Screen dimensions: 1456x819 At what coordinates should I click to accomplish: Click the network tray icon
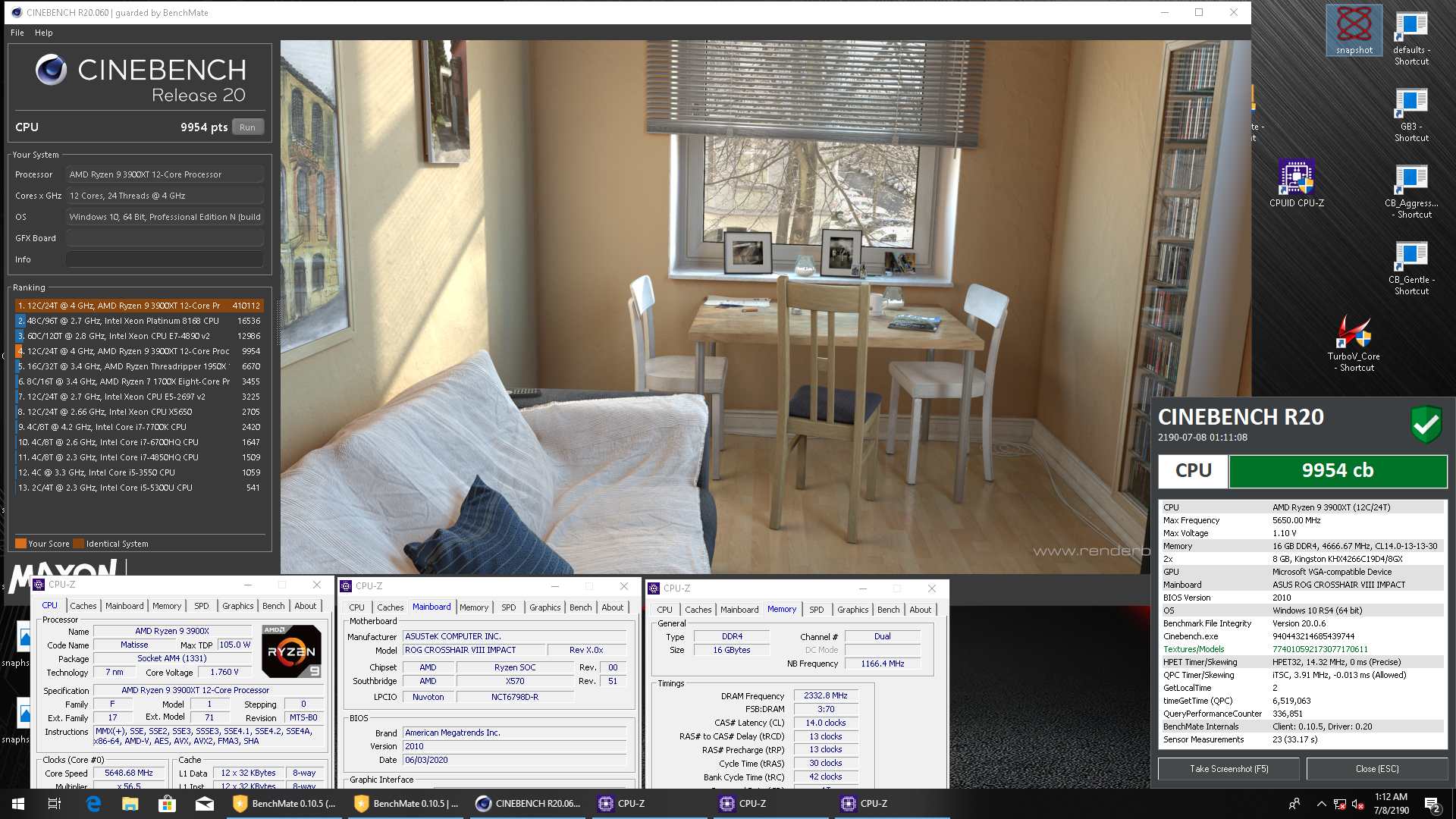(x=1340, y=804)
